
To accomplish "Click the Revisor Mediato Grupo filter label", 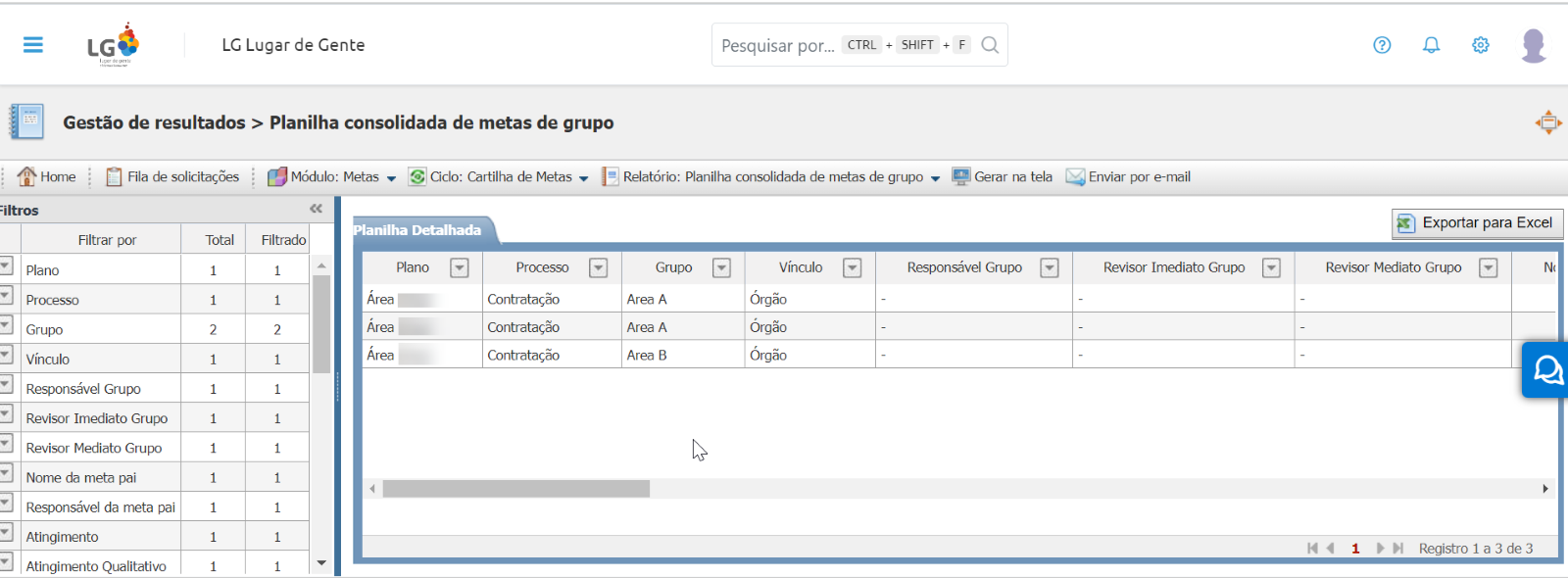I will point(94,448).
